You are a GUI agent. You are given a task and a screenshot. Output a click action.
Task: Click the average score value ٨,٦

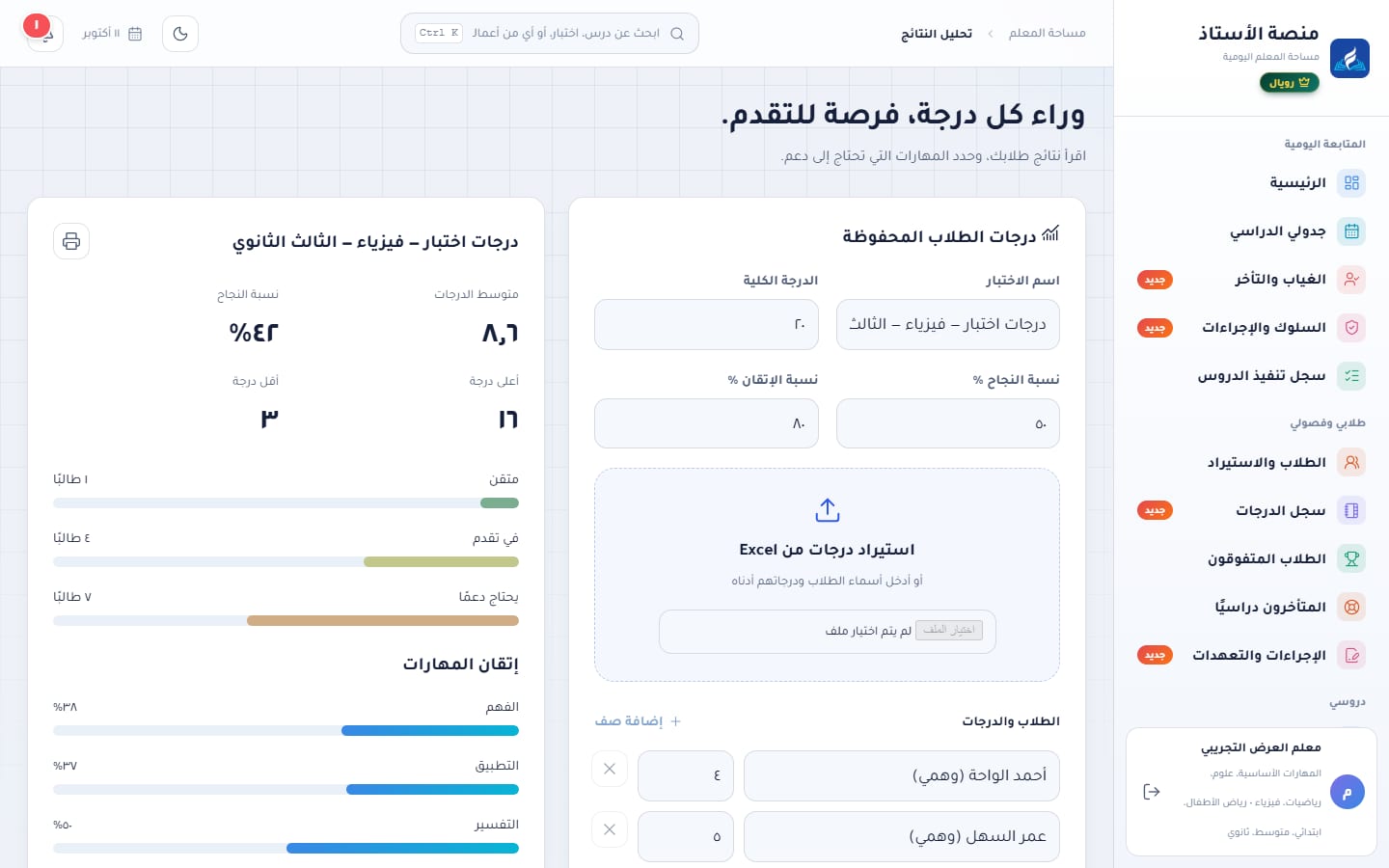[501, 333]
